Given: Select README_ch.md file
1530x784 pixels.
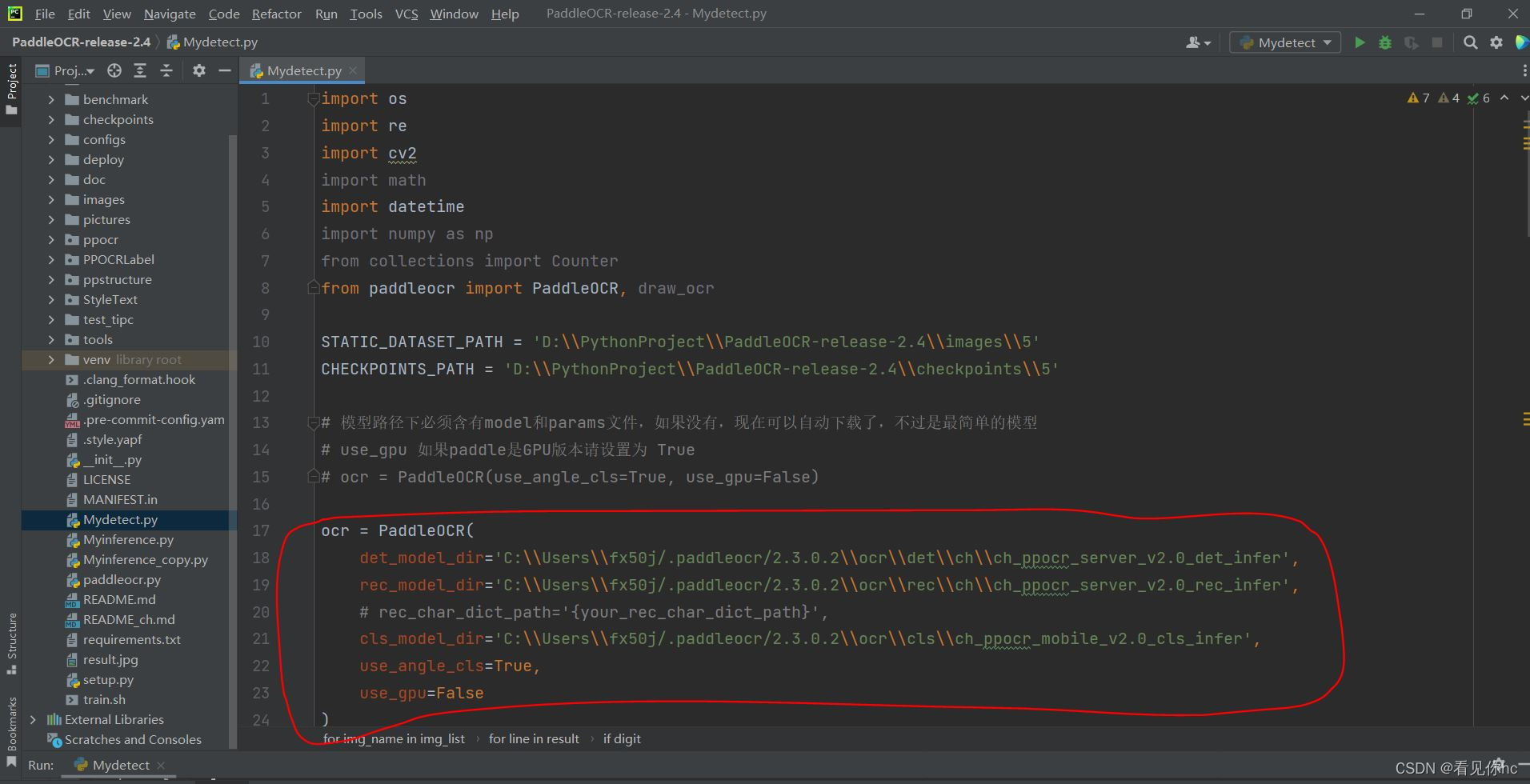Looking at the screenshot, I should tap(128, 619).
